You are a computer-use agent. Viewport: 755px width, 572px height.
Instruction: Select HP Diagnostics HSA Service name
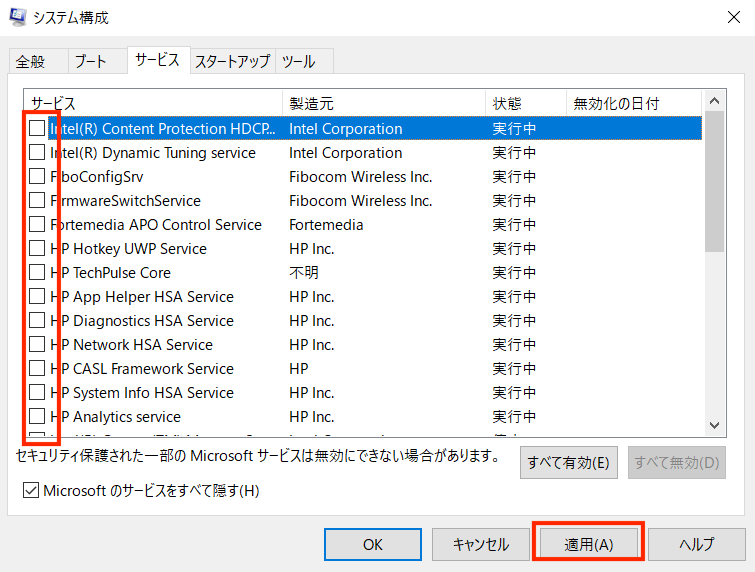142,321
